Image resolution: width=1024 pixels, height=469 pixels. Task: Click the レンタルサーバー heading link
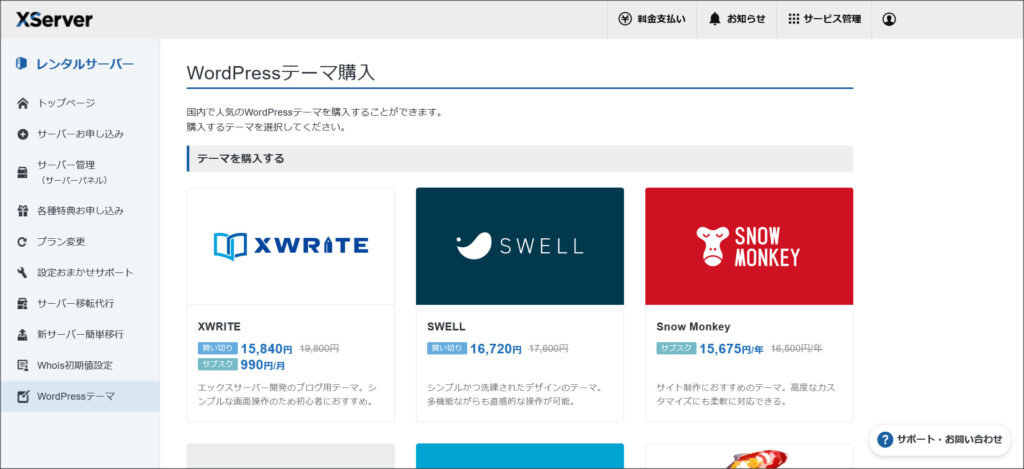[85, 64]
